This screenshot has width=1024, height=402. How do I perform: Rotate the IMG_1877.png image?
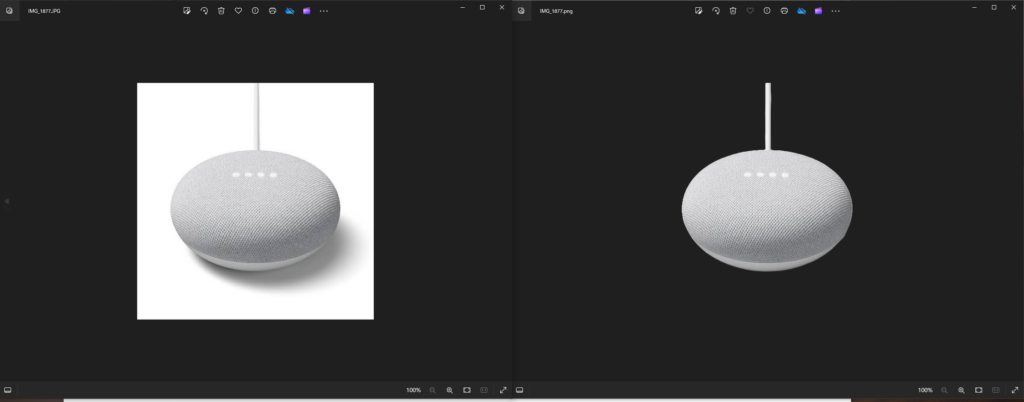[x=716, y=10]
